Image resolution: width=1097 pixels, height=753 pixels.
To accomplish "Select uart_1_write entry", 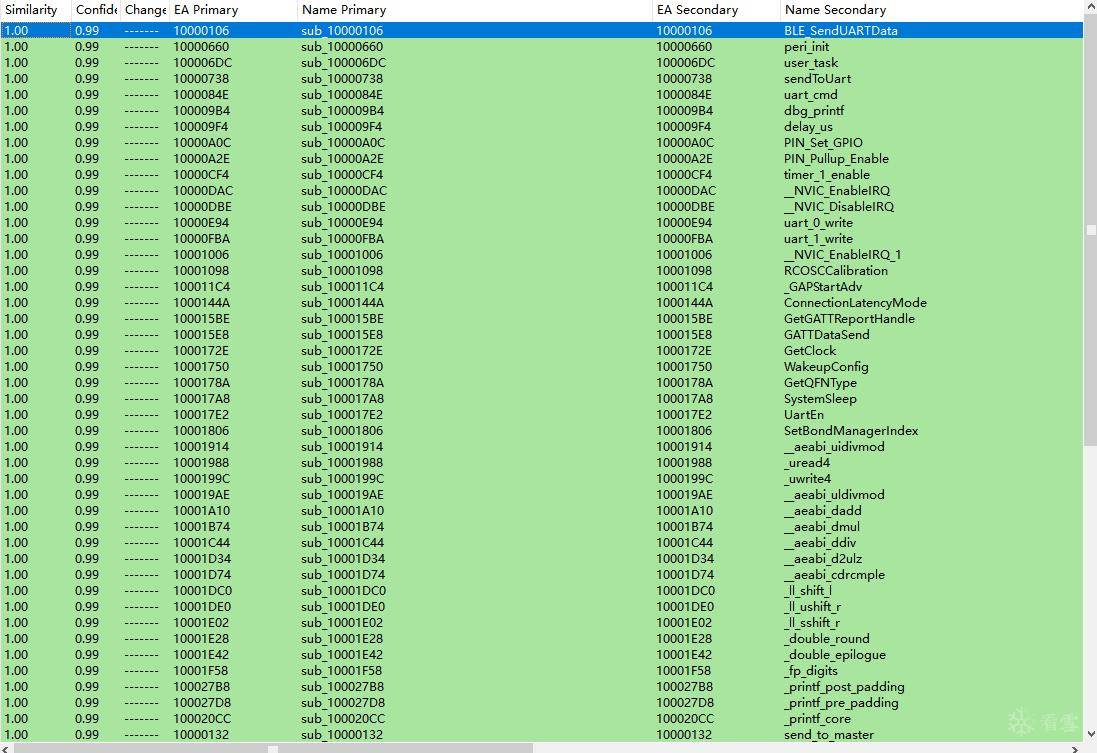I will pyautogui.click(x=818, y=239).
